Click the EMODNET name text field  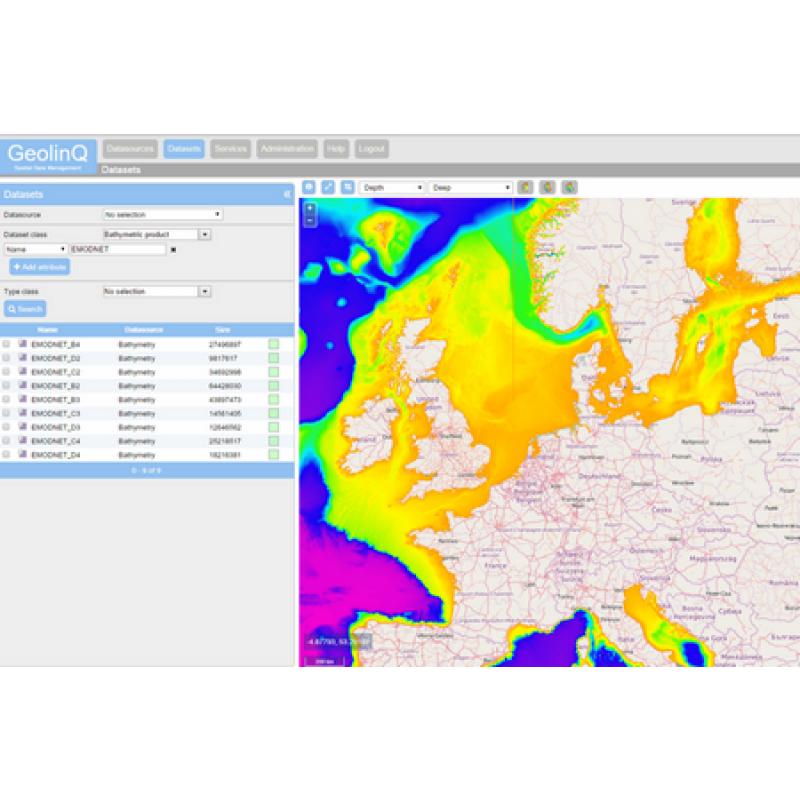pos(118,249)
